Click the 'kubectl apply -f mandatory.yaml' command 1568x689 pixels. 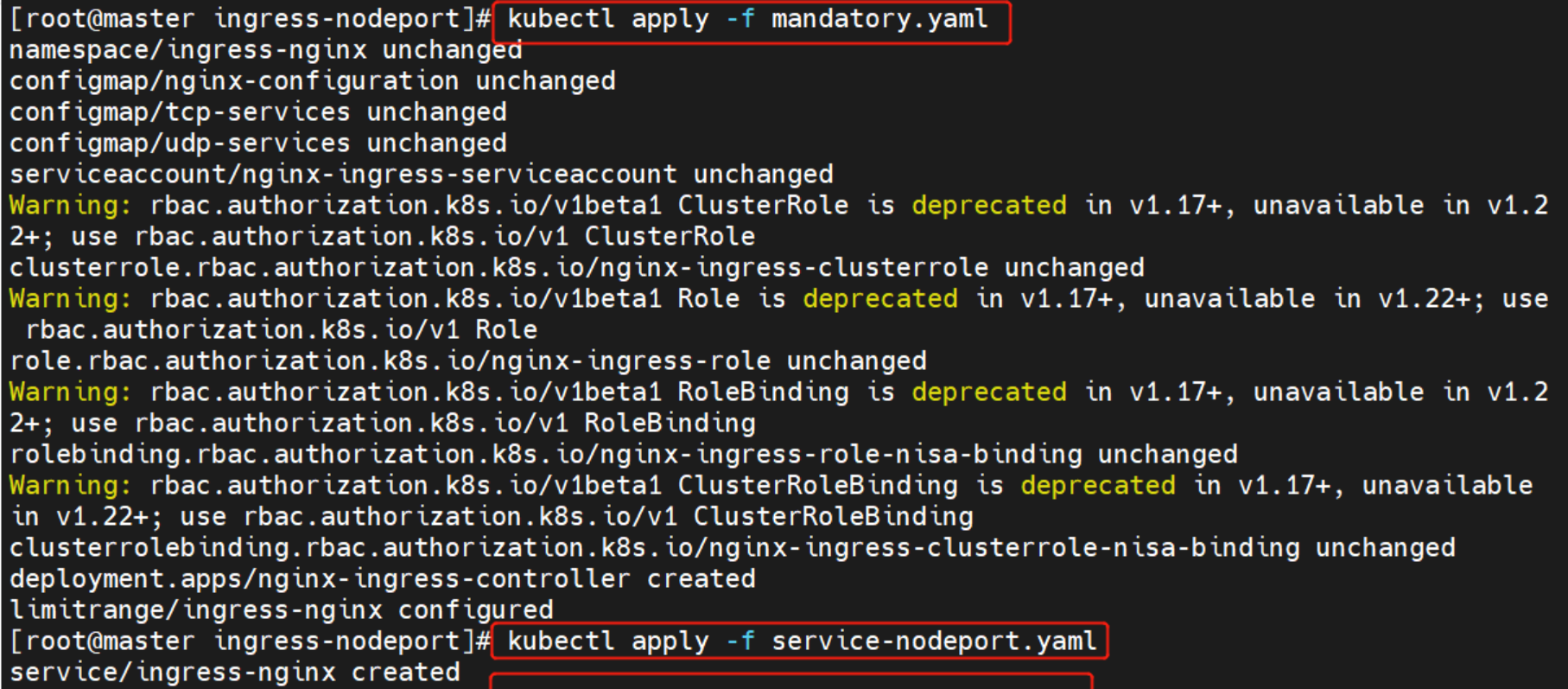click(x=747, y=19)
